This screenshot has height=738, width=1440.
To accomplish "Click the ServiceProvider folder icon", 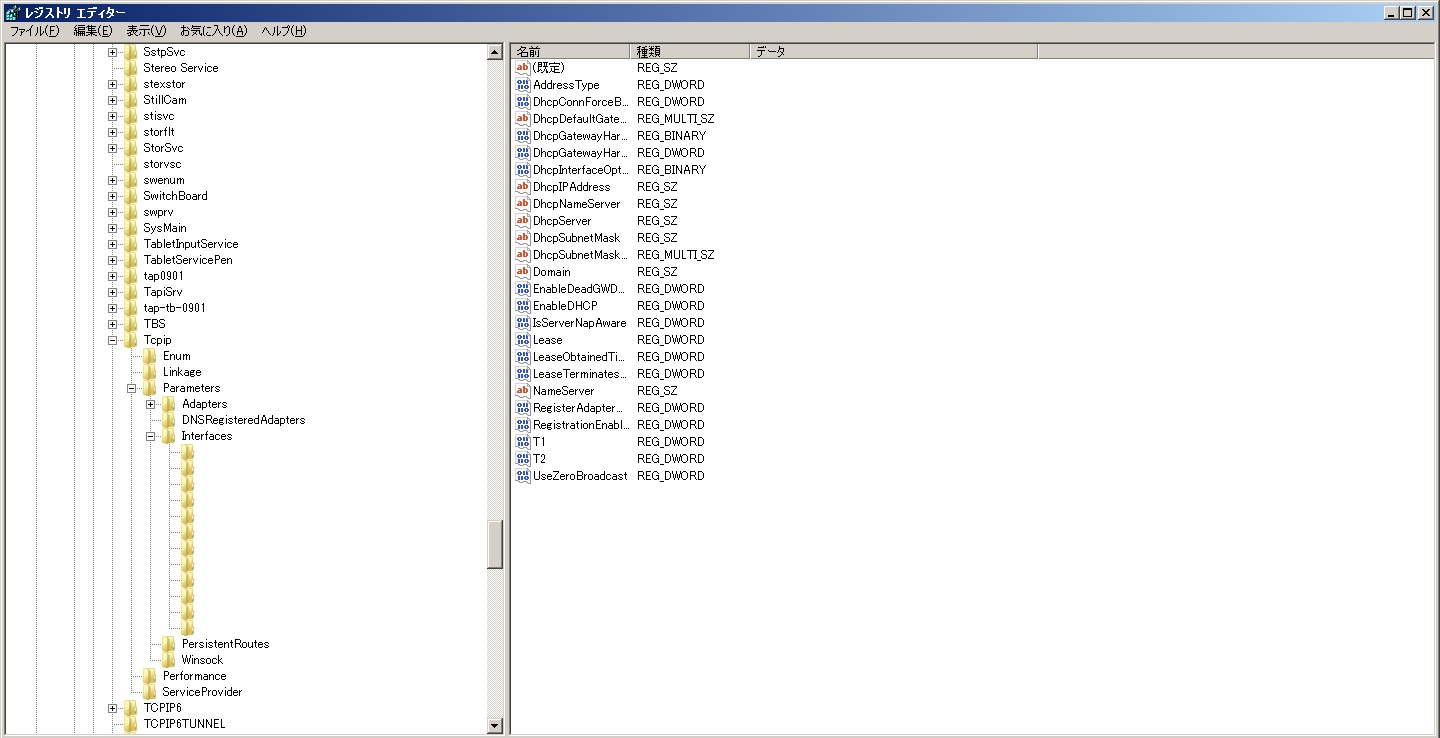I will pos(150,692).
